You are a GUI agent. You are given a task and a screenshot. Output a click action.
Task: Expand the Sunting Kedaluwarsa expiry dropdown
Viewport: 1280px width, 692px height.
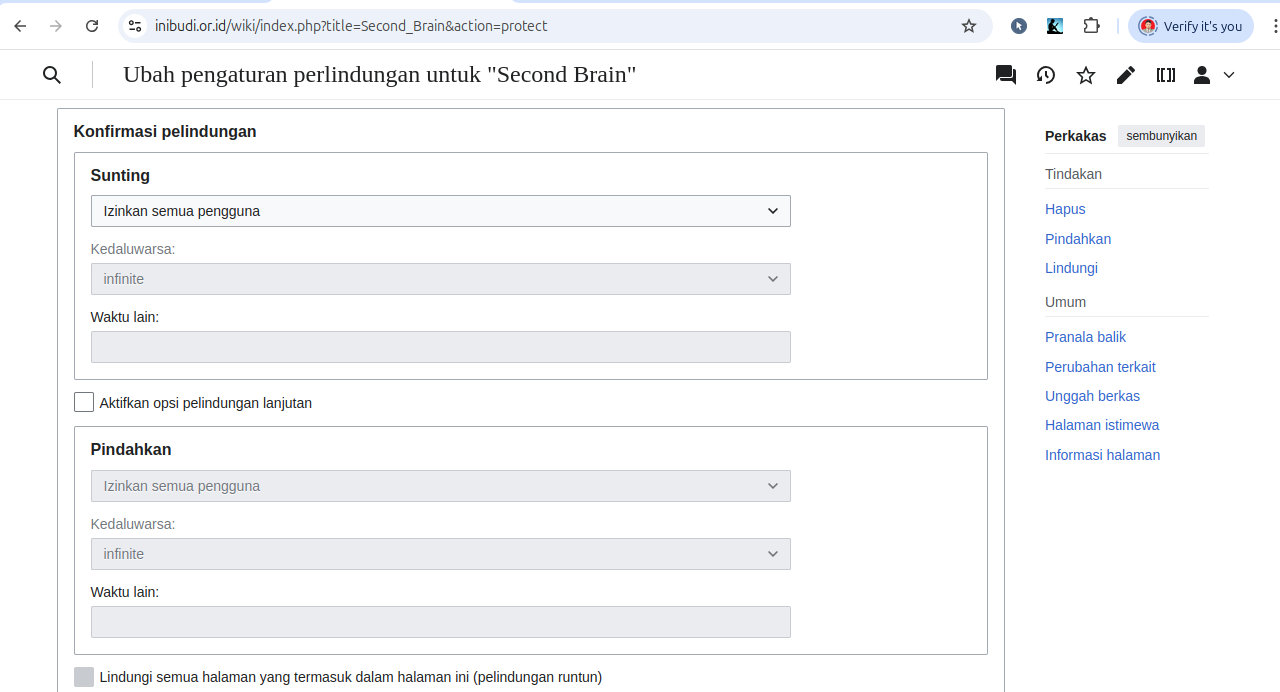[440, 279]
